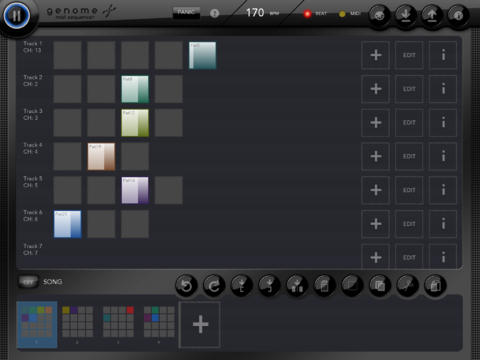
Task: Click the download arrow round button
Action: [x=406, y=15]
